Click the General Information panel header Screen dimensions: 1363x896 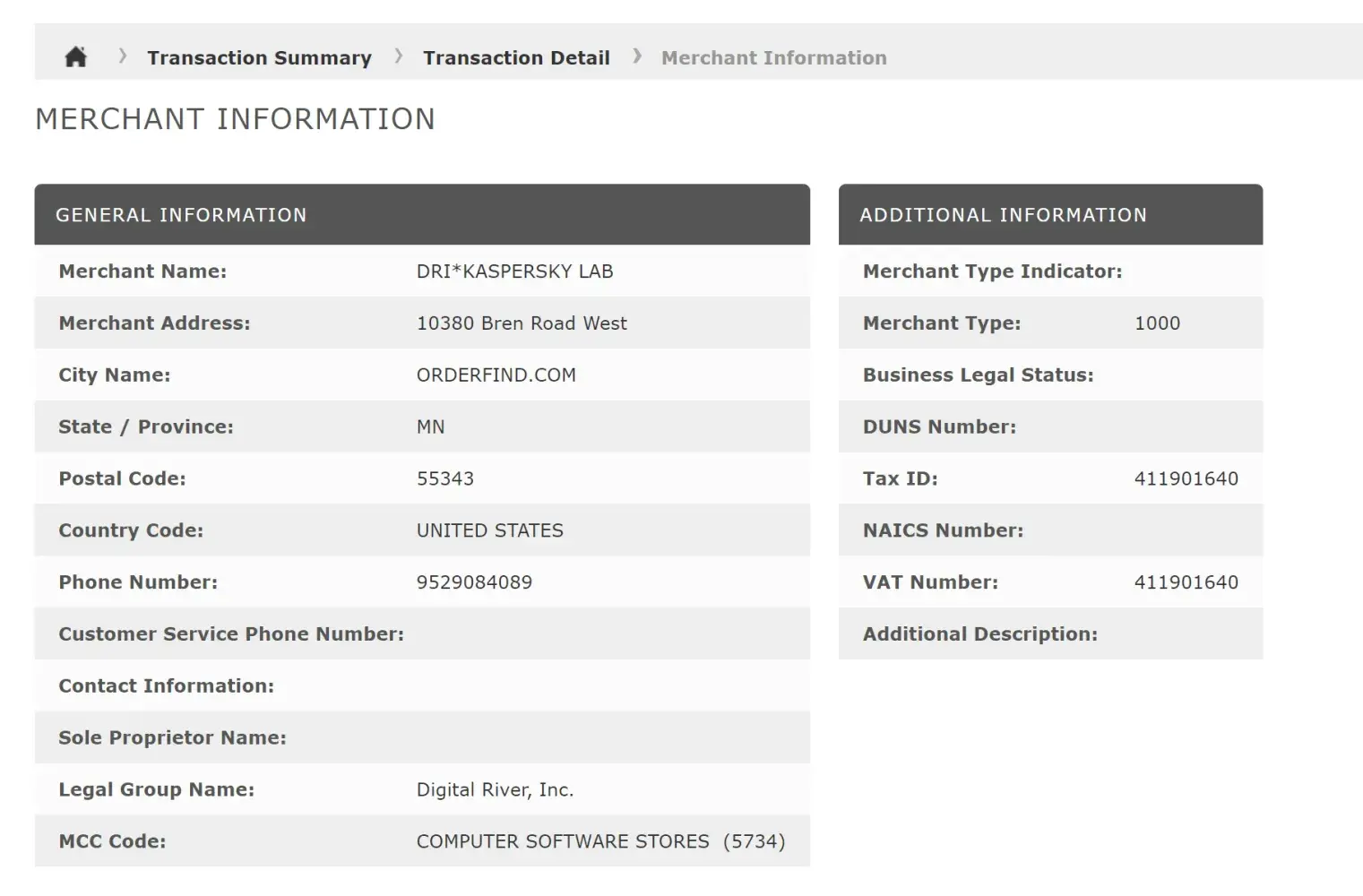coord(181,215)
